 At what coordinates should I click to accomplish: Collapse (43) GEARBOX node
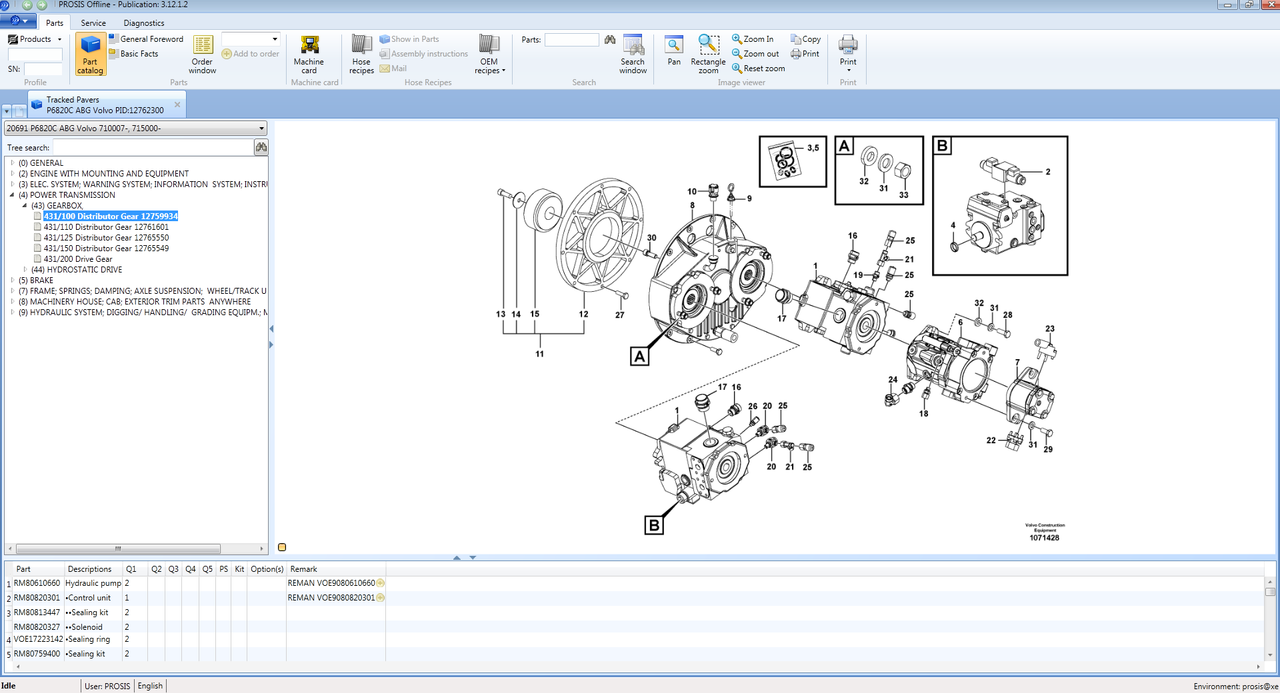click(x=25, y=206)
